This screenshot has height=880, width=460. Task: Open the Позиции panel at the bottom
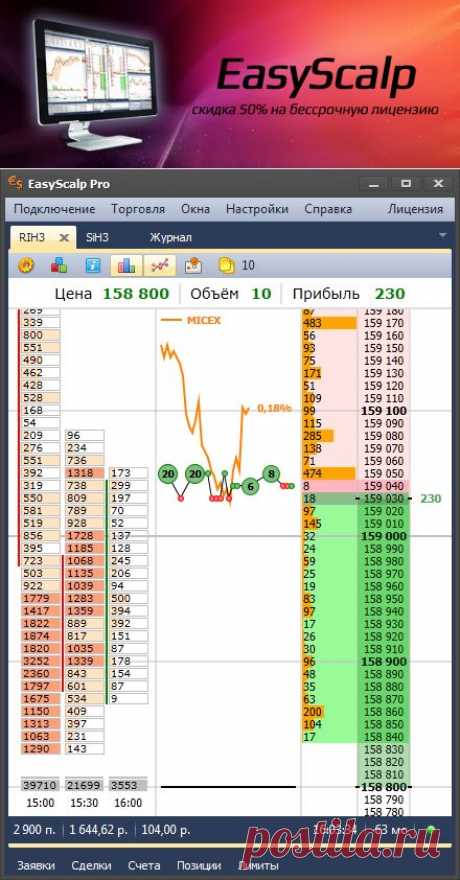point(199,866)
